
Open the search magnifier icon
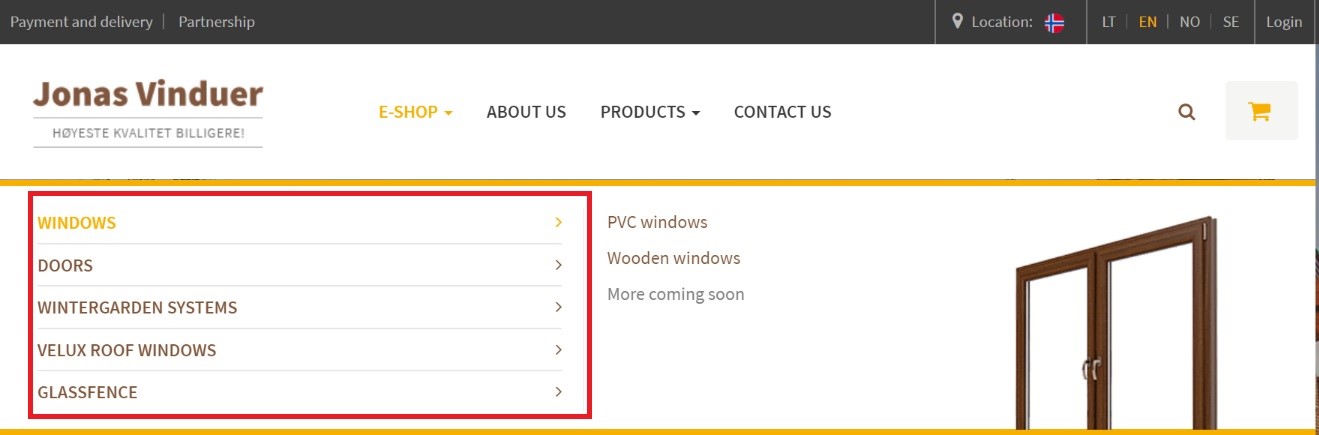pos(1187,112)
